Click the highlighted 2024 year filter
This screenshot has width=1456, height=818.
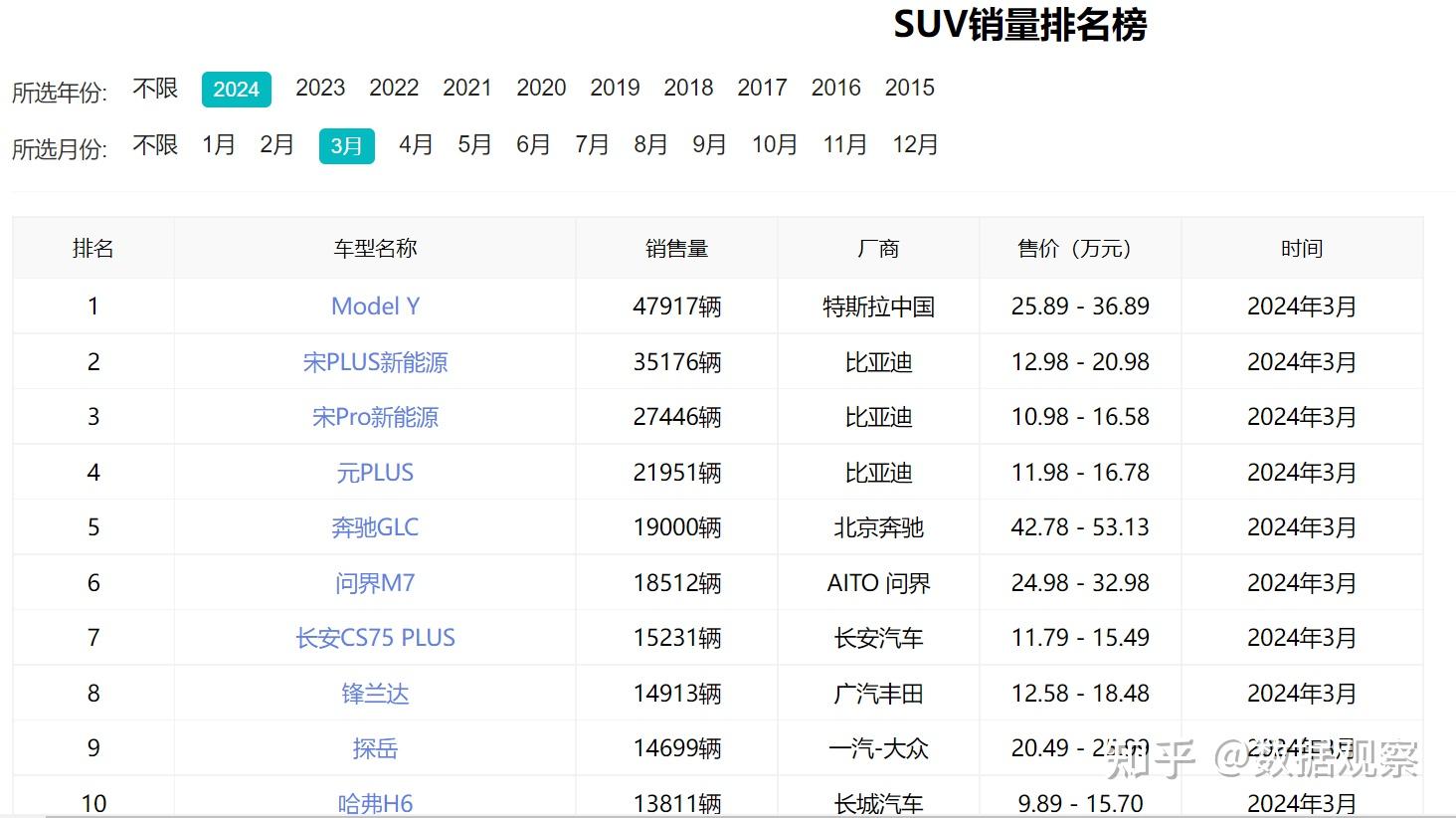click(x=236, y=89)
